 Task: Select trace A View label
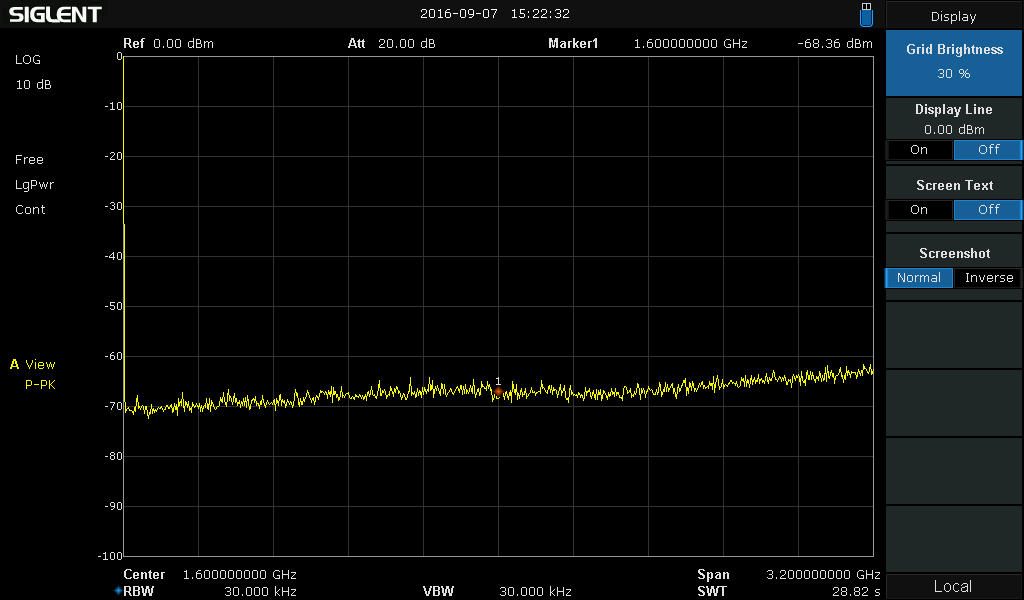[x=33, y=365]
